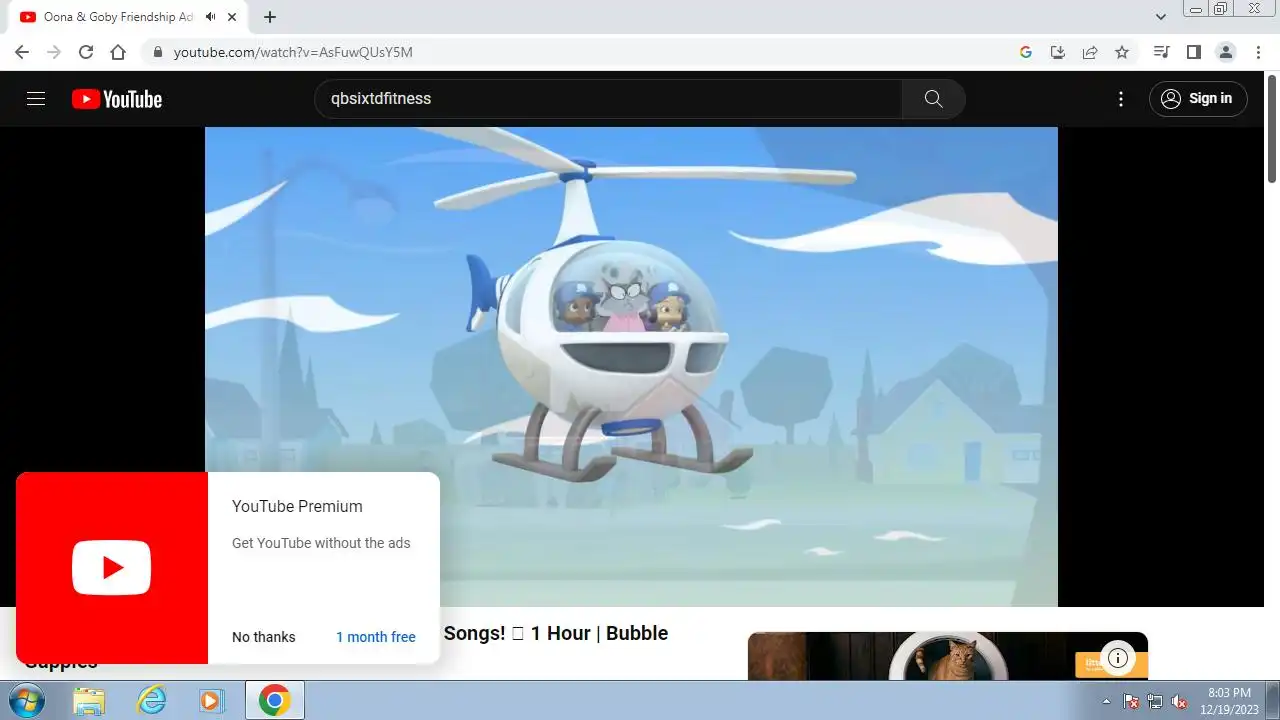The height and width of the screenshot is (720, 1280).
Task: Open Google icon in address bar
Action: pos(1025,52)
